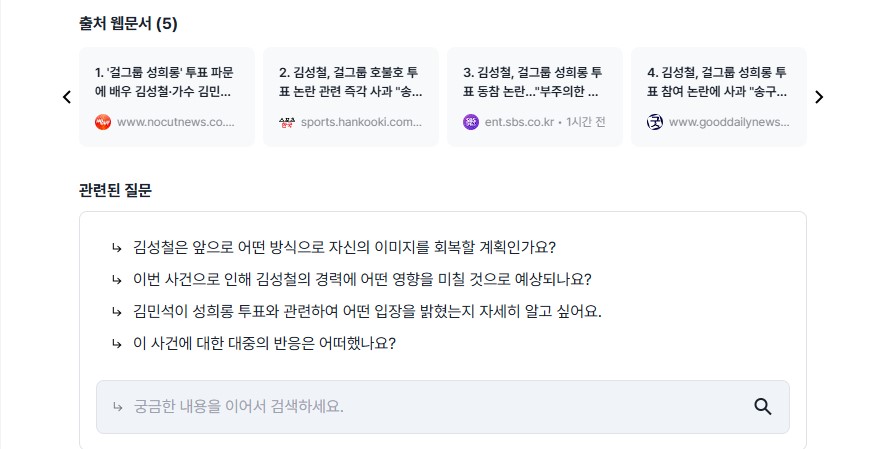Click the ent.sbs.co.kr domain link
Image resolution: width=881 pixels, height=449 pixels.
[x=519, y=122]
